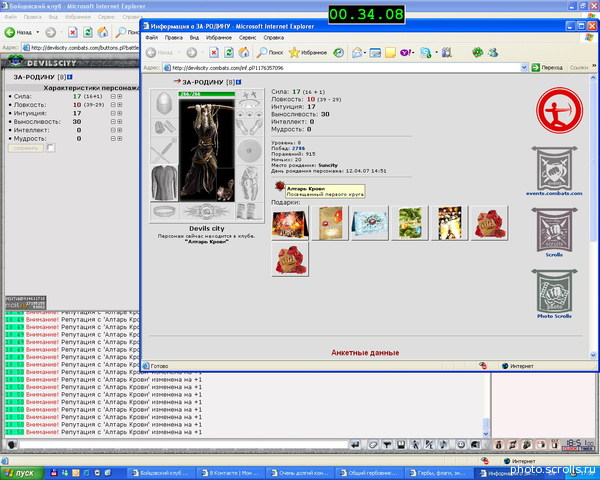Click the enter arrow send icon in chat
Image resolution: width=600 pixels, height=480 pixels.
[x=355, y=445]
